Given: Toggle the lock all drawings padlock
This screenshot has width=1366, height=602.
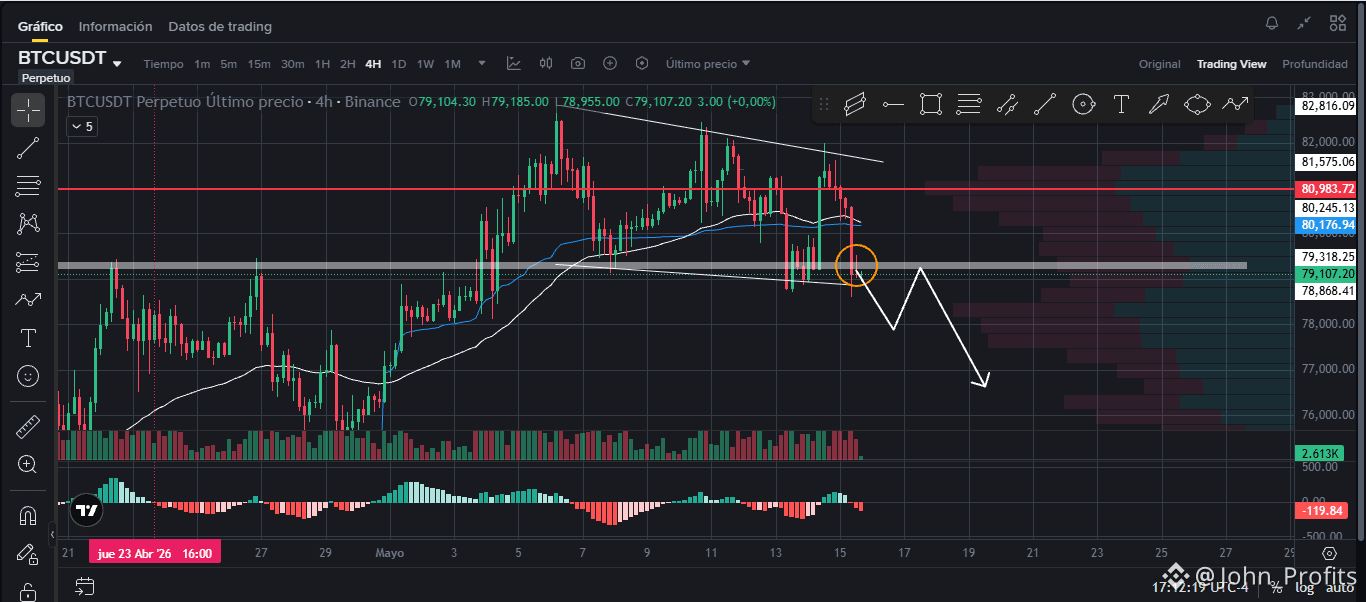Looking at the screenshot, I should [28, 591].
